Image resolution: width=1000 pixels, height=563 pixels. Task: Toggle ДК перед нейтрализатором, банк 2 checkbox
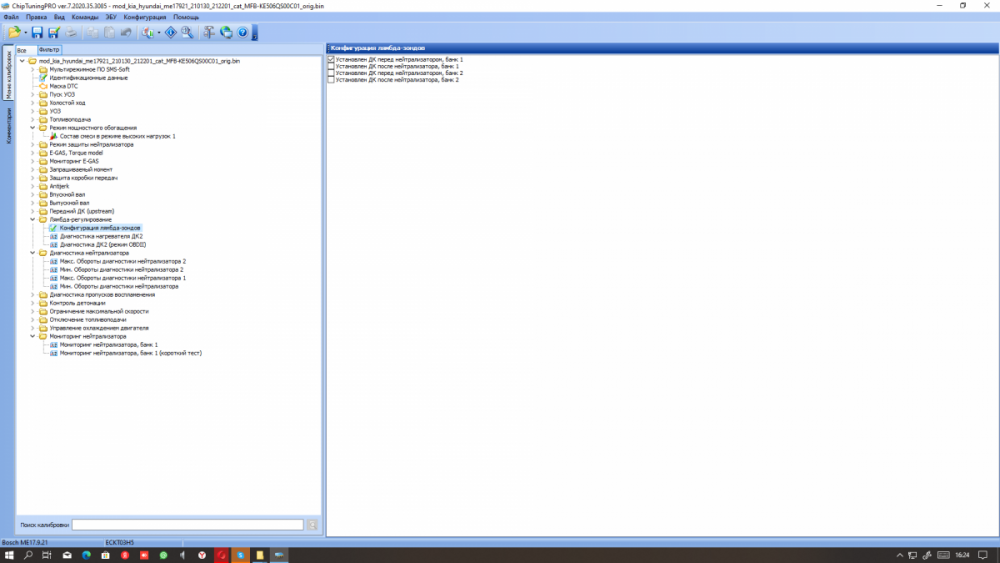point(330,73)
